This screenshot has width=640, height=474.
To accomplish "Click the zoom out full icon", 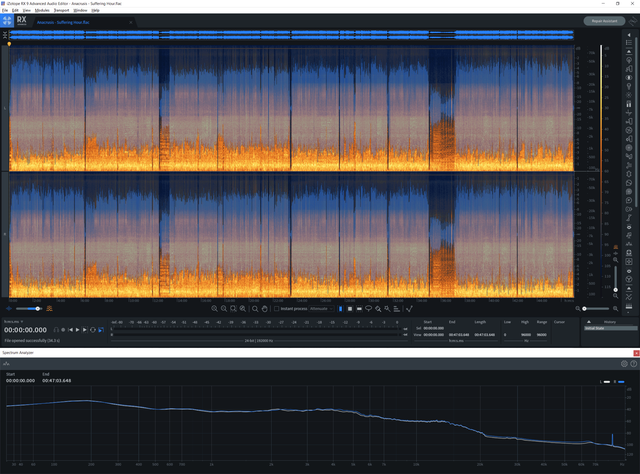I will (x=243, y=309).
